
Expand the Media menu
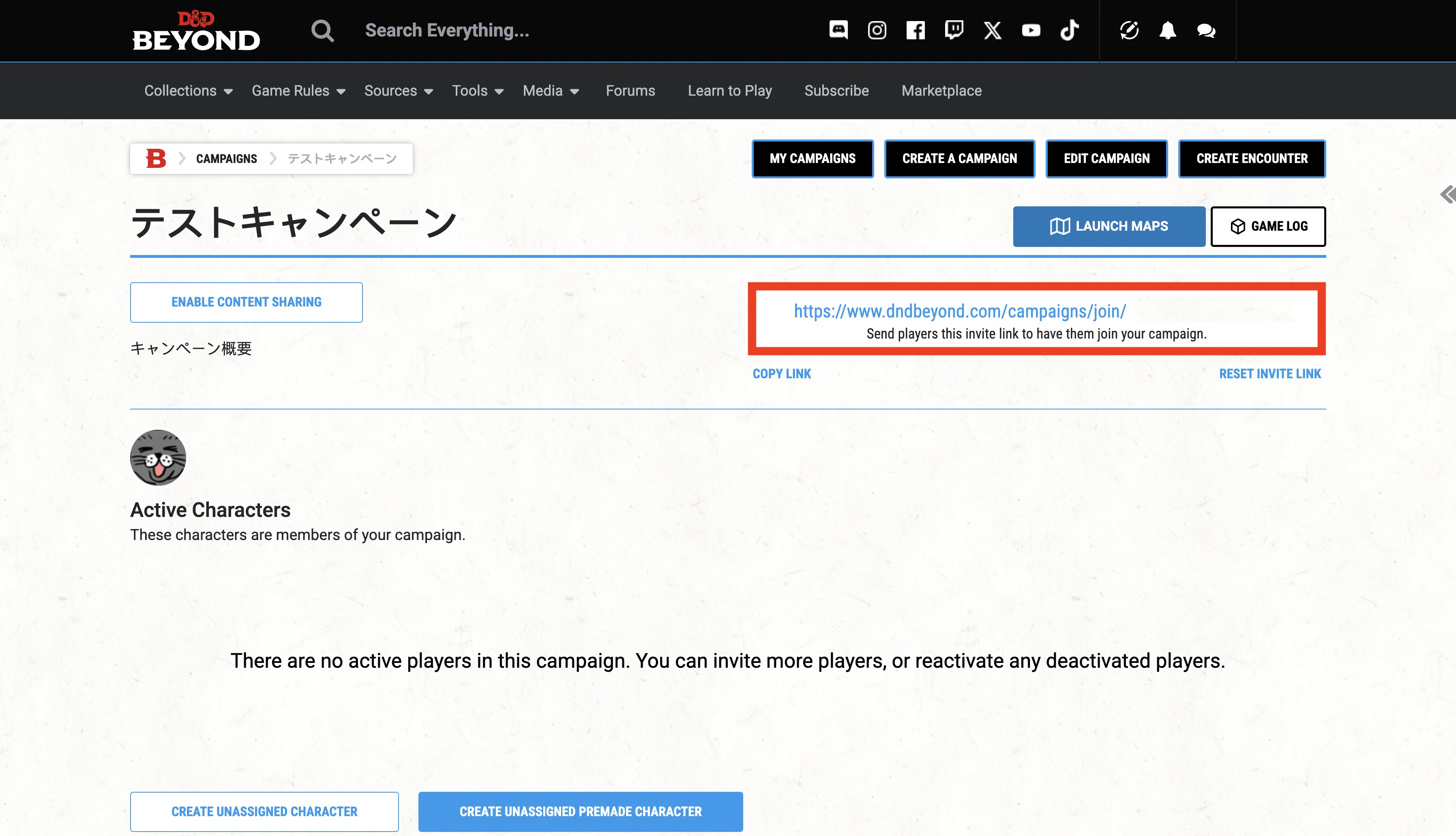(x=551, y=91)
